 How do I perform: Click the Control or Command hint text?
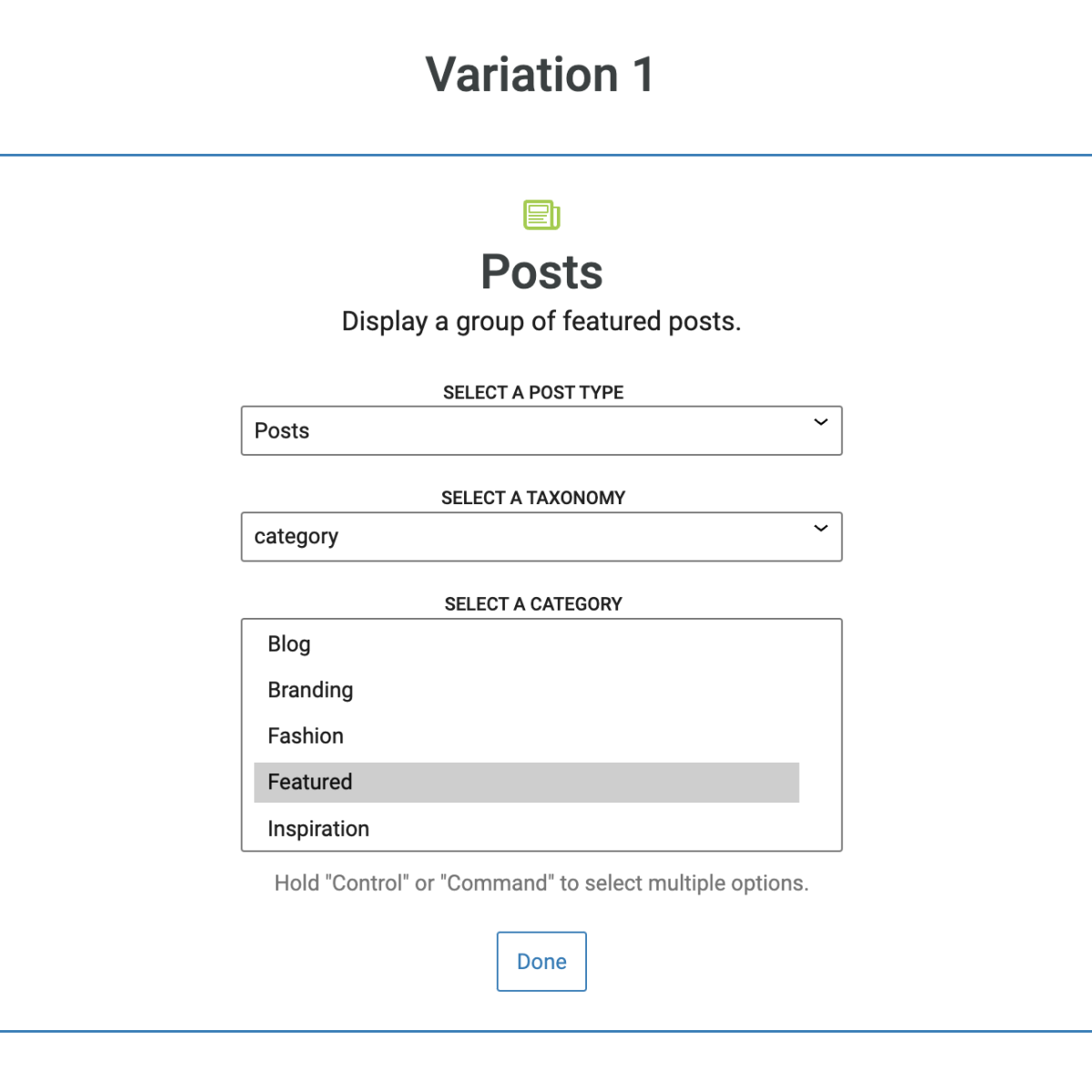541,884
